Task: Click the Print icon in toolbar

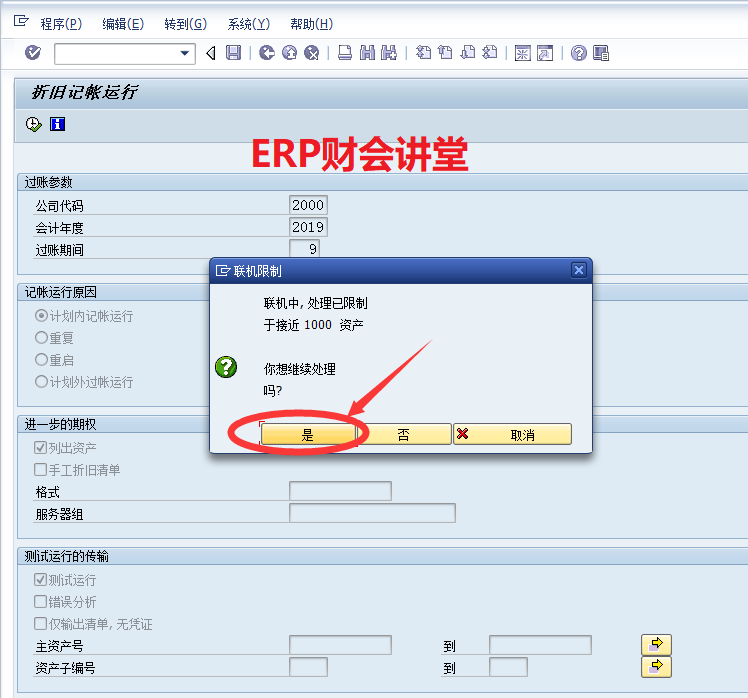Action: click(345, 53)
